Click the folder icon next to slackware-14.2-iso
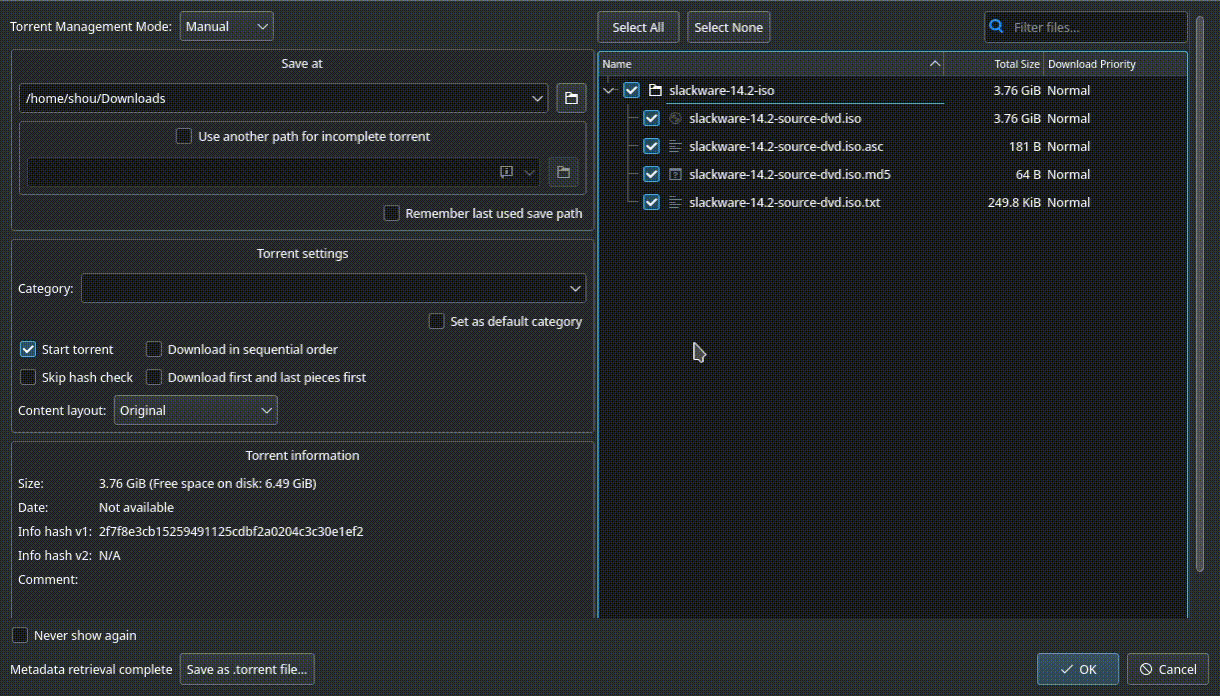Image resolution: width=1220 pixels, height=696 pixels. [x=656, y=90]
